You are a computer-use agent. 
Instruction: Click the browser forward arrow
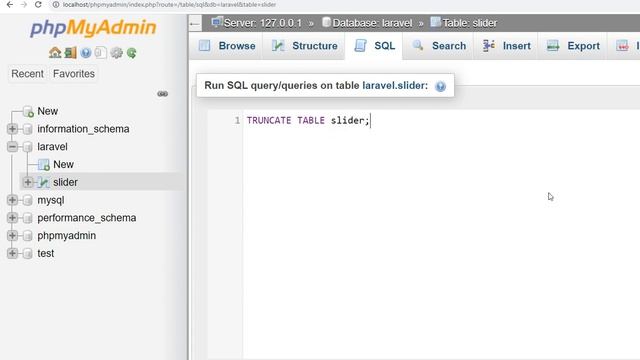click(24, 4)
